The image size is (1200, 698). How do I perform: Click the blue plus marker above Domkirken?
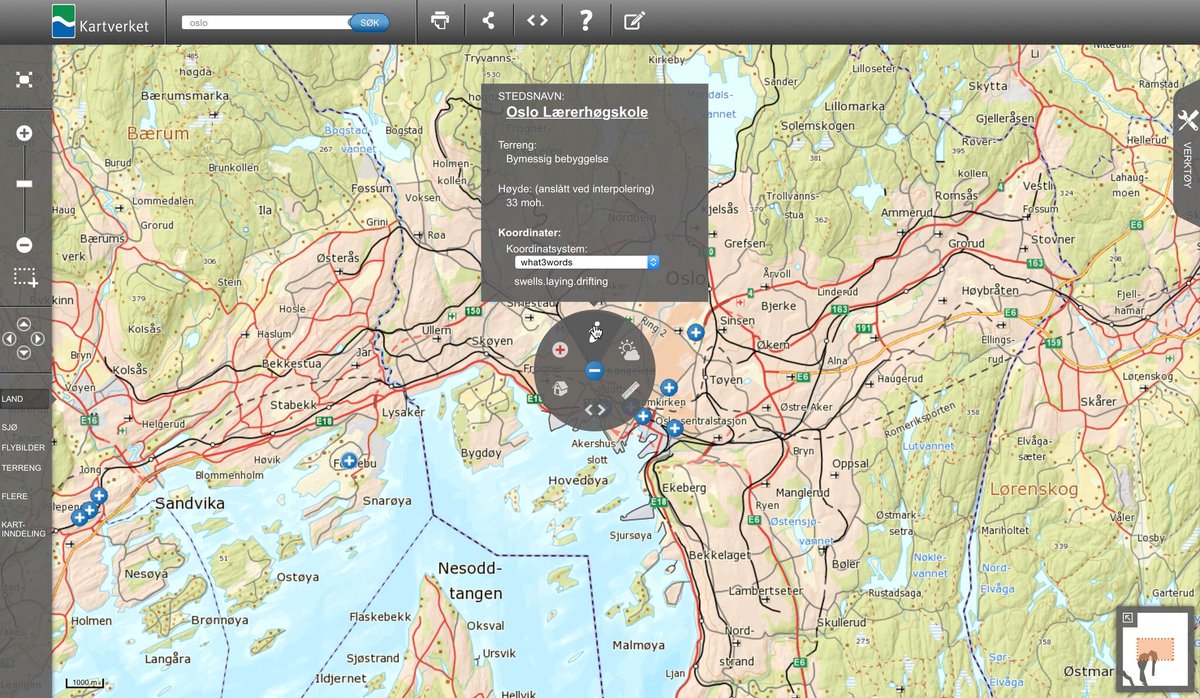click(x=669, y=387)
